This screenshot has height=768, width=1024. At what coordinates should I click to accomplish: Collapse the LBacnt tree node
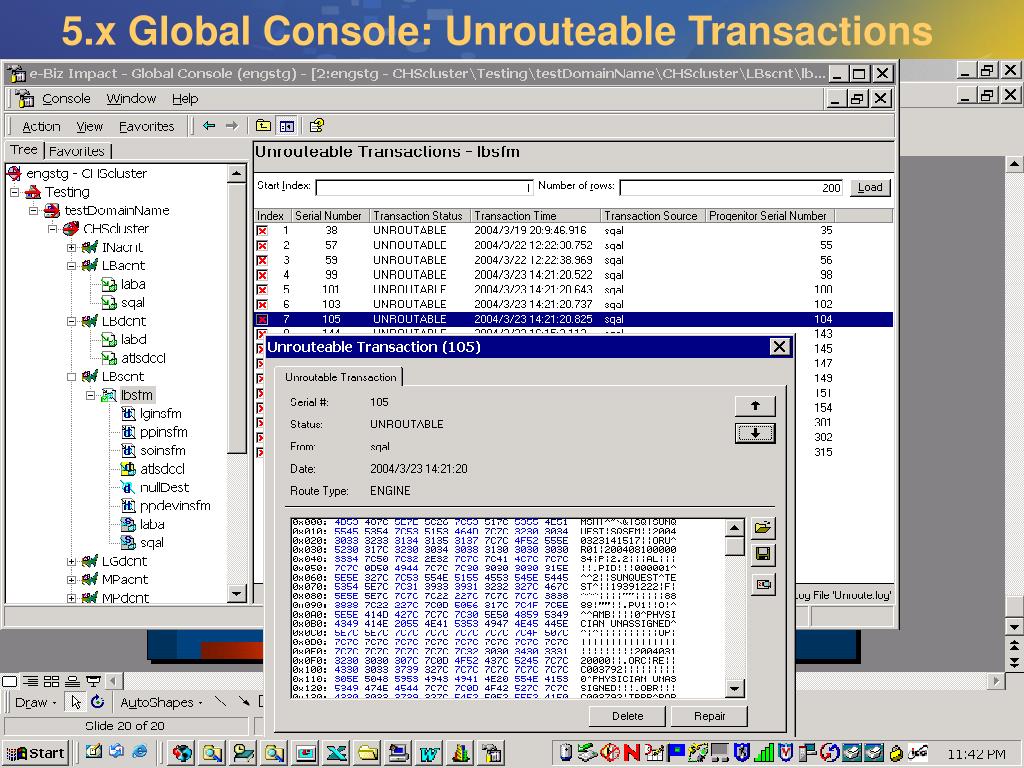pos(71,266)
